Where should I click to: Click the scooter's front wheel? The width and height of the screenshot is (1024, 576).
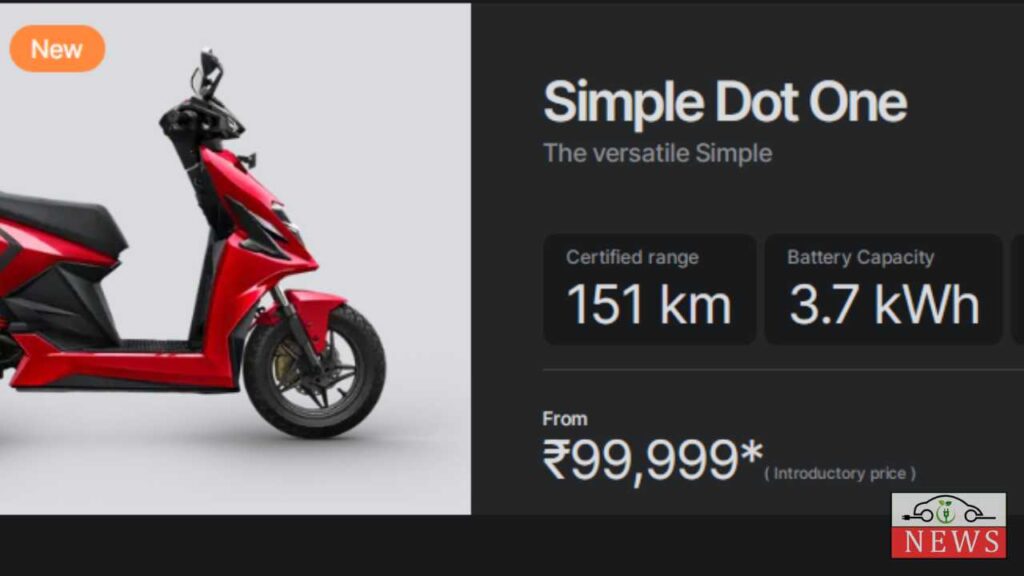pos(315,370)
